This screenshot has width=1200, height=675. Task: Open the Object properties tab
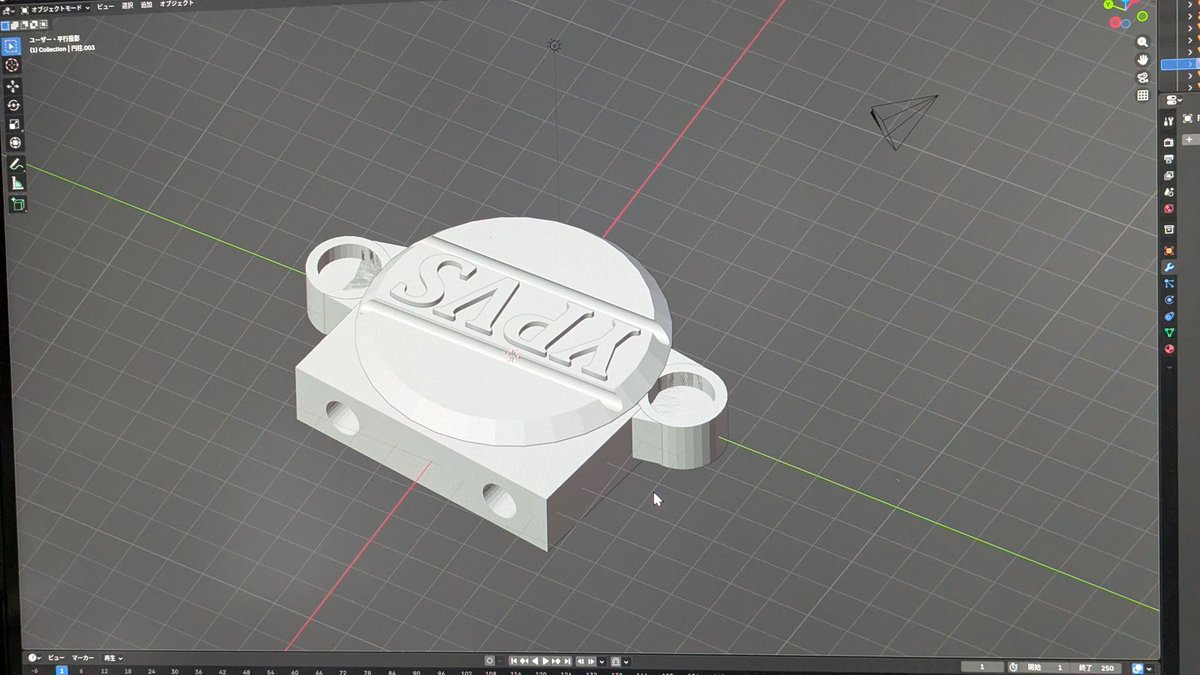tap(1168, 250)
